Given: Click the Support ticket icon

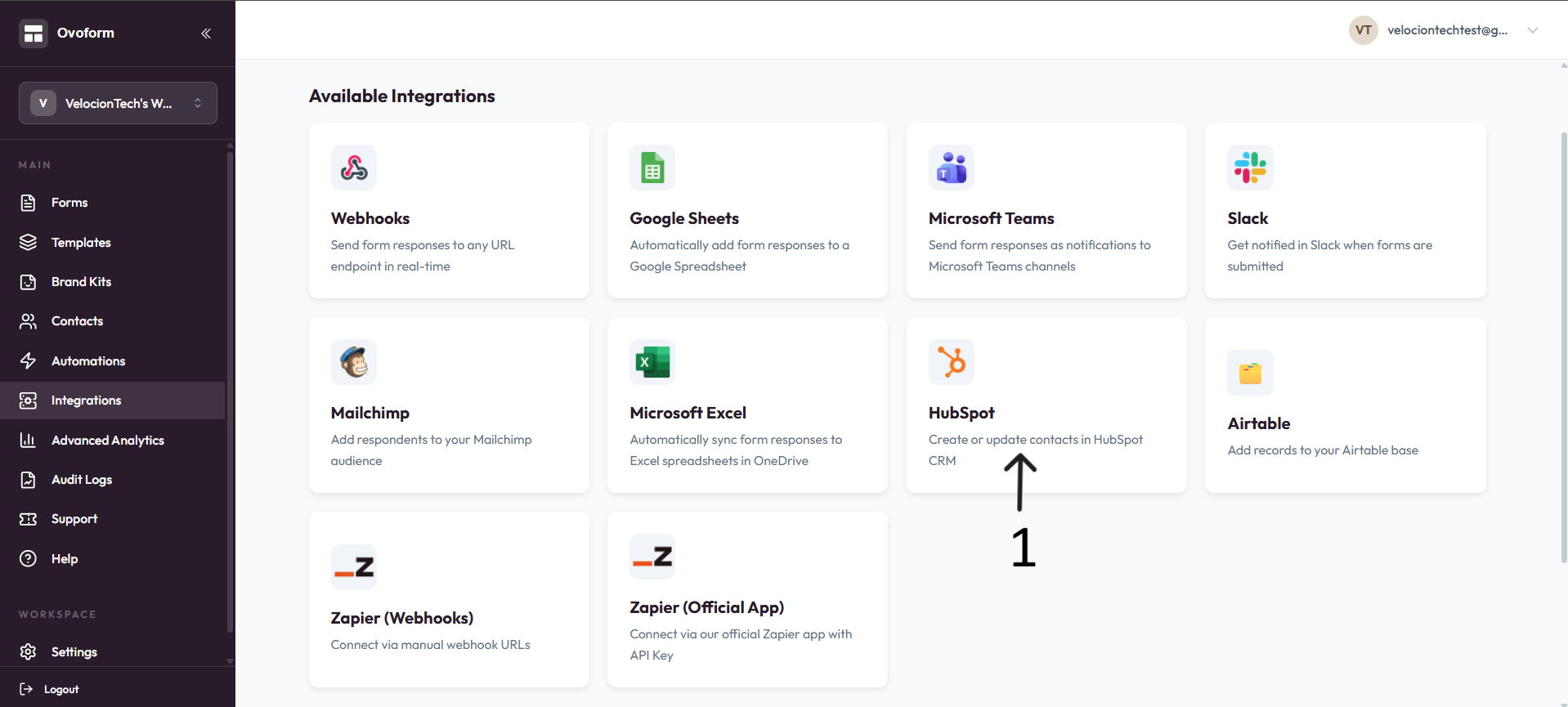Looking at the screenshot, I should point(28,519).
